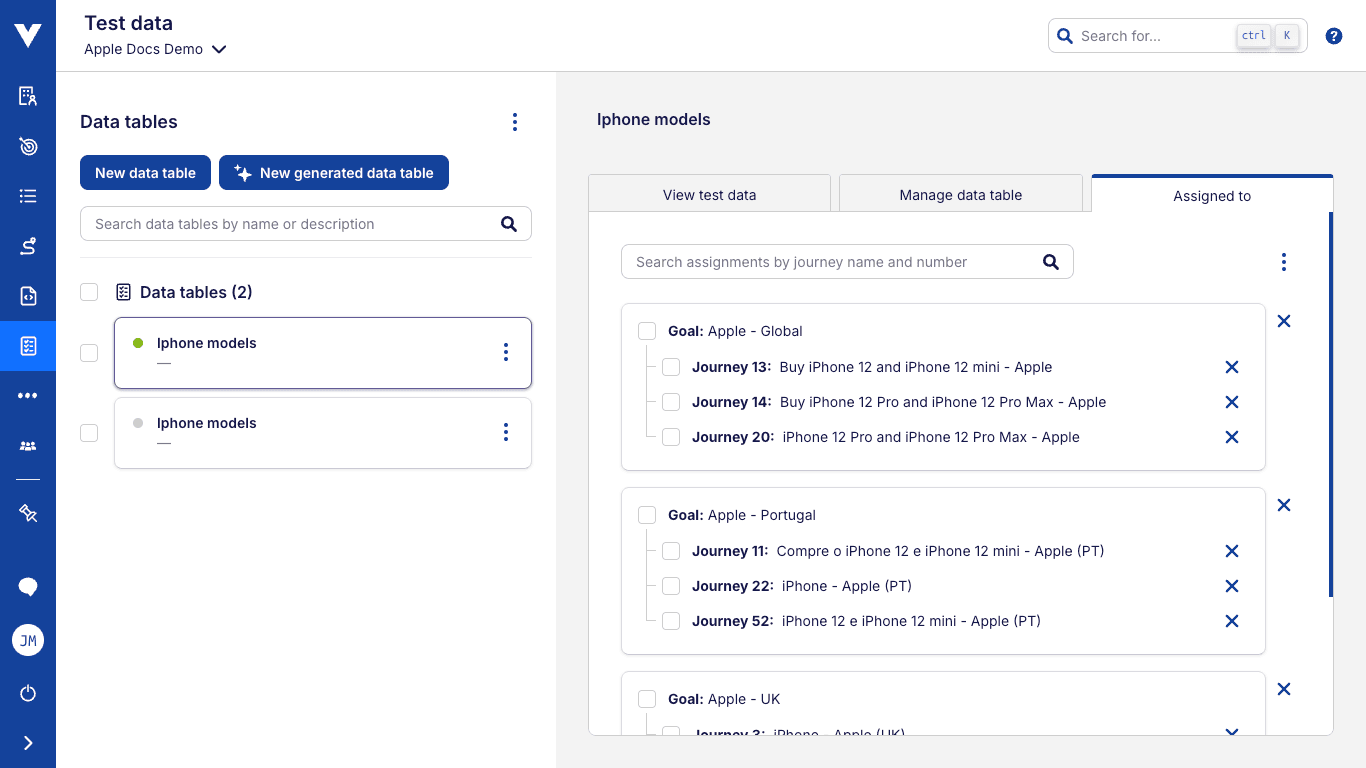Remove Journey 13 assignment with X icon
This screenshot has height=768, width=1366.
pos(1231,367)
